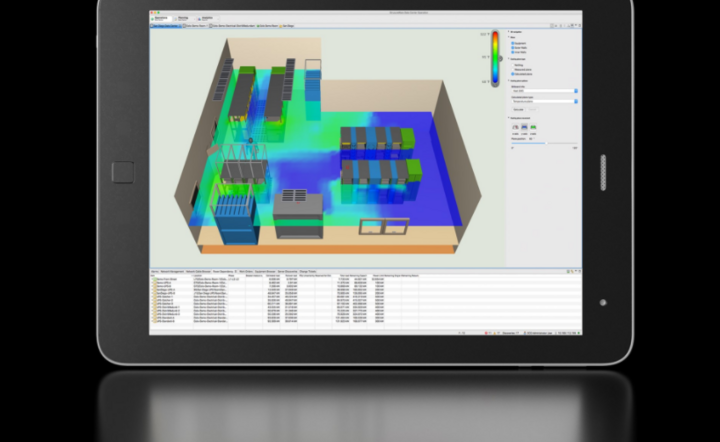Toggle the Equipment visibility checkbox
The height and width of the screenshot is (442, 720).
point(513,43)
